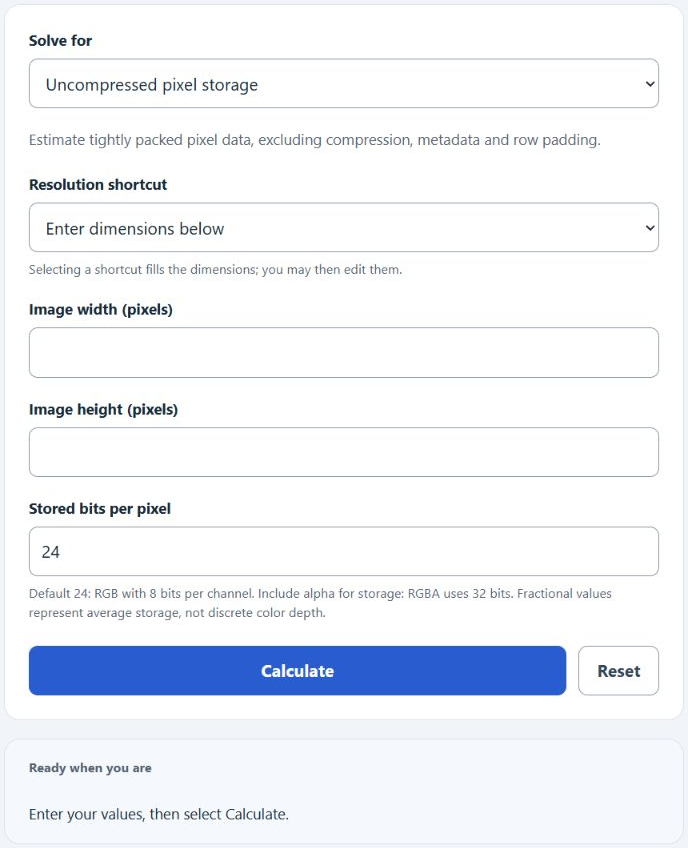Click chevron arrow beside Enter dimensions below
Viewport: 688px width, 848px height.
(x=650, y=228)
